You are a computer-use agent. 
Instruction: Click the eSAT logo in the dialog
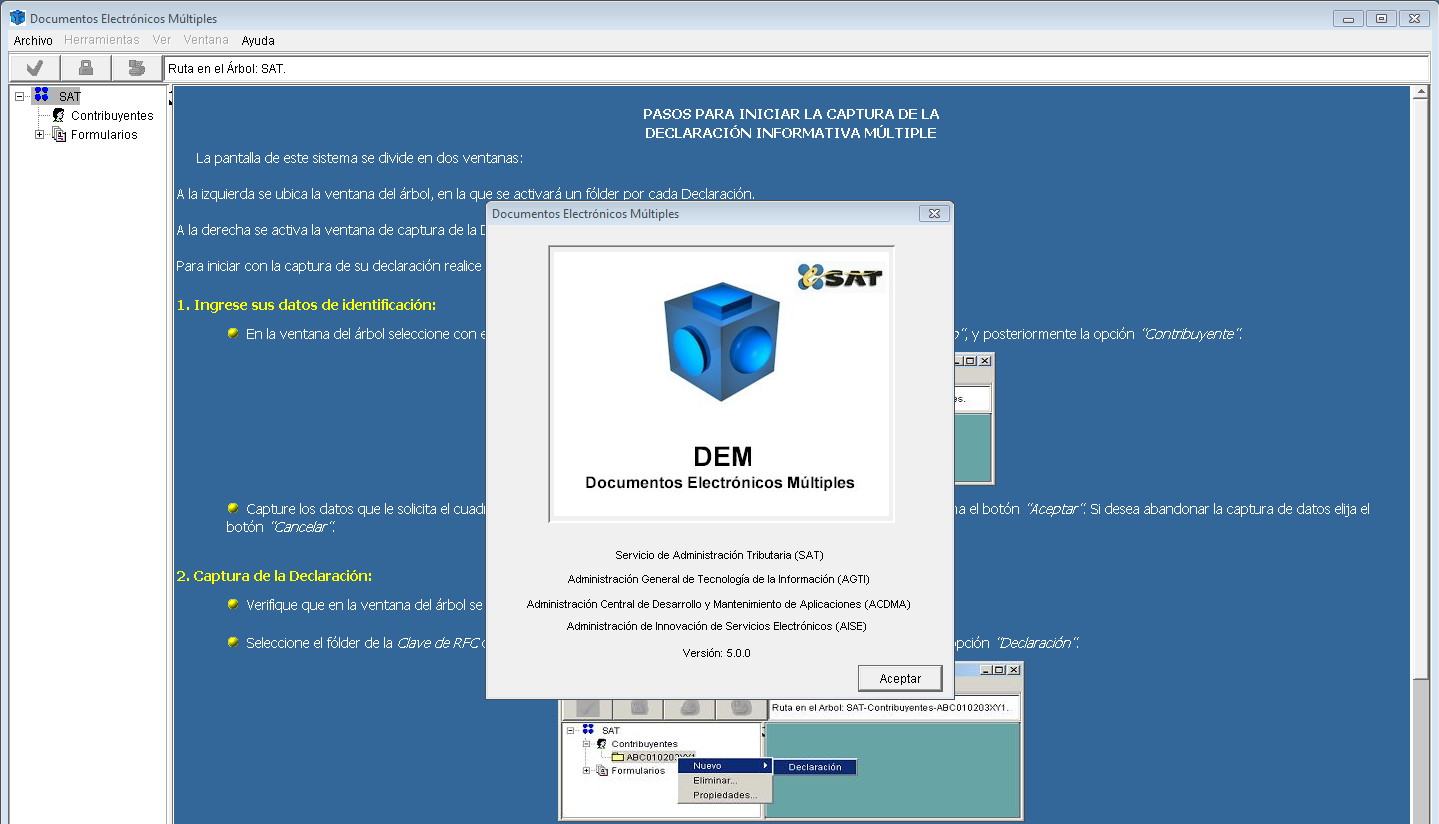pos(841,277)
